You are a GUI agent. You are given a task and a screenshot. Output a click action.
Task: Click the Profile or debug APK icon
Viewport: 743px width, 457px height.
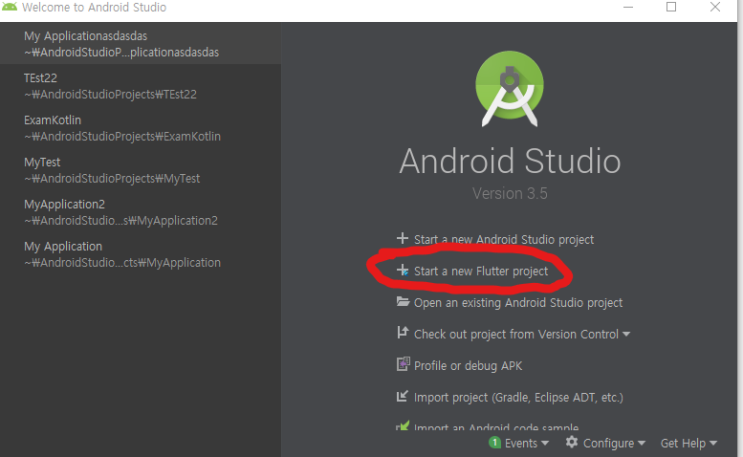tap(403, 364)
